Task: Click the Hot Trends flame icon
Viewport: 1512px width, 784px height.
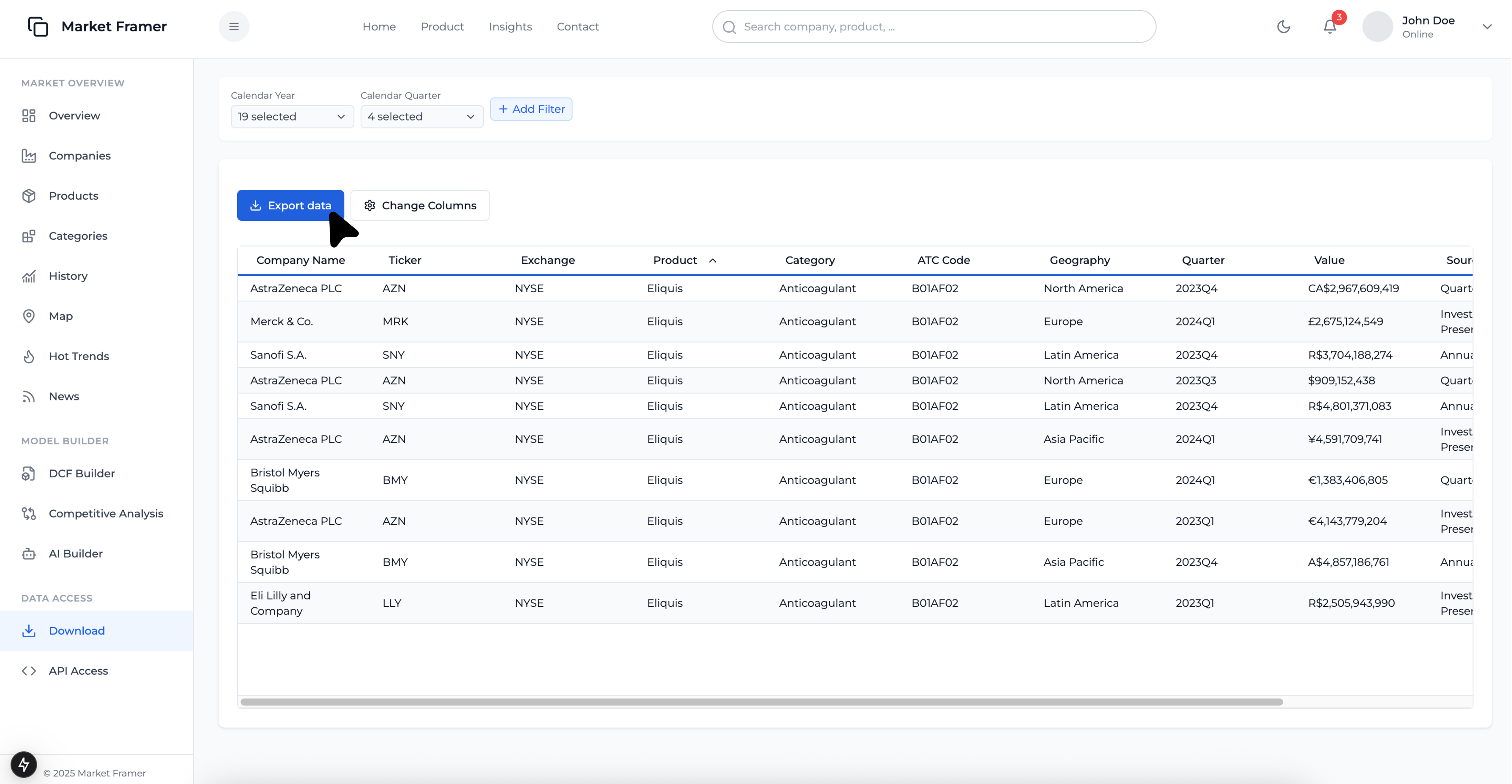Action: [29, 356]
